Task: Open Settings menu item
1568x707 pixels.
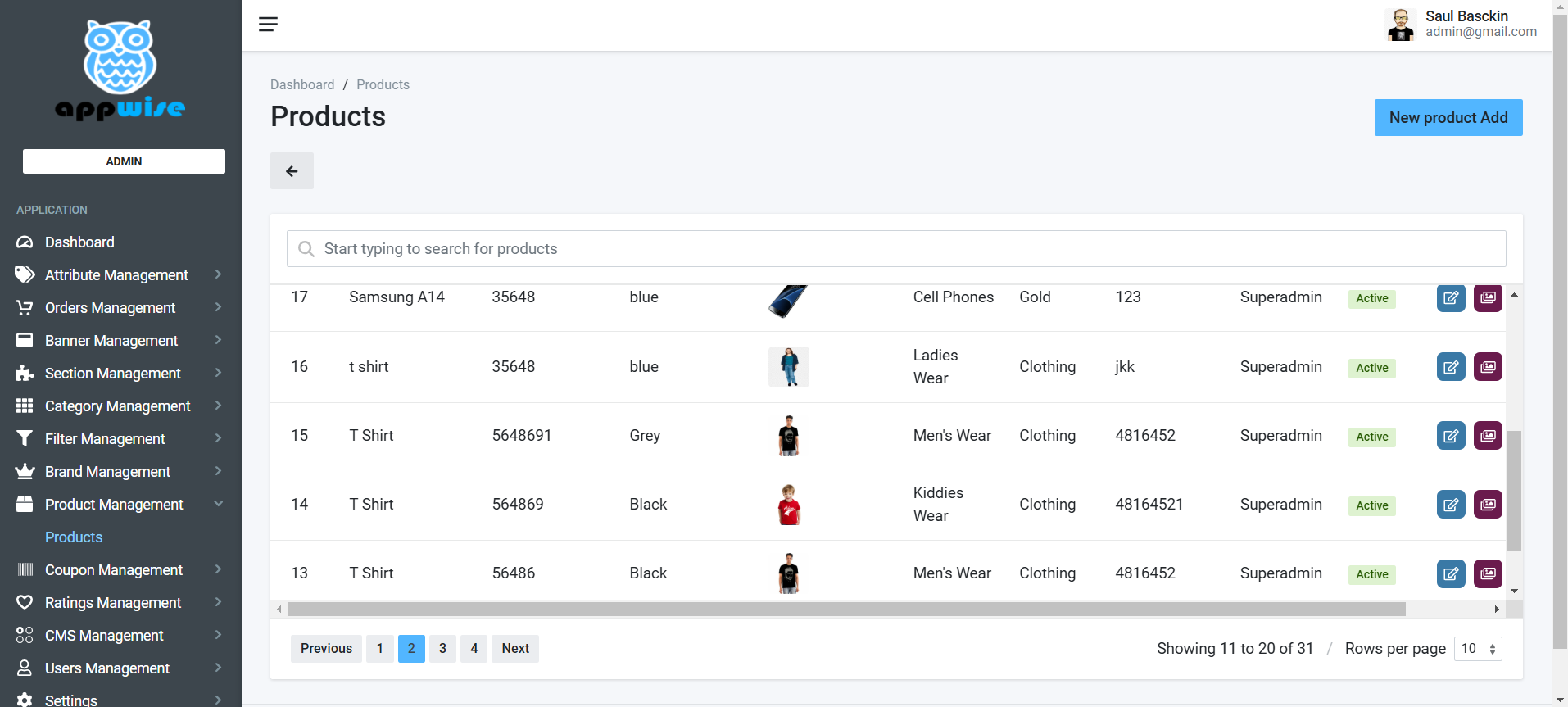Action: coord(71,700)
